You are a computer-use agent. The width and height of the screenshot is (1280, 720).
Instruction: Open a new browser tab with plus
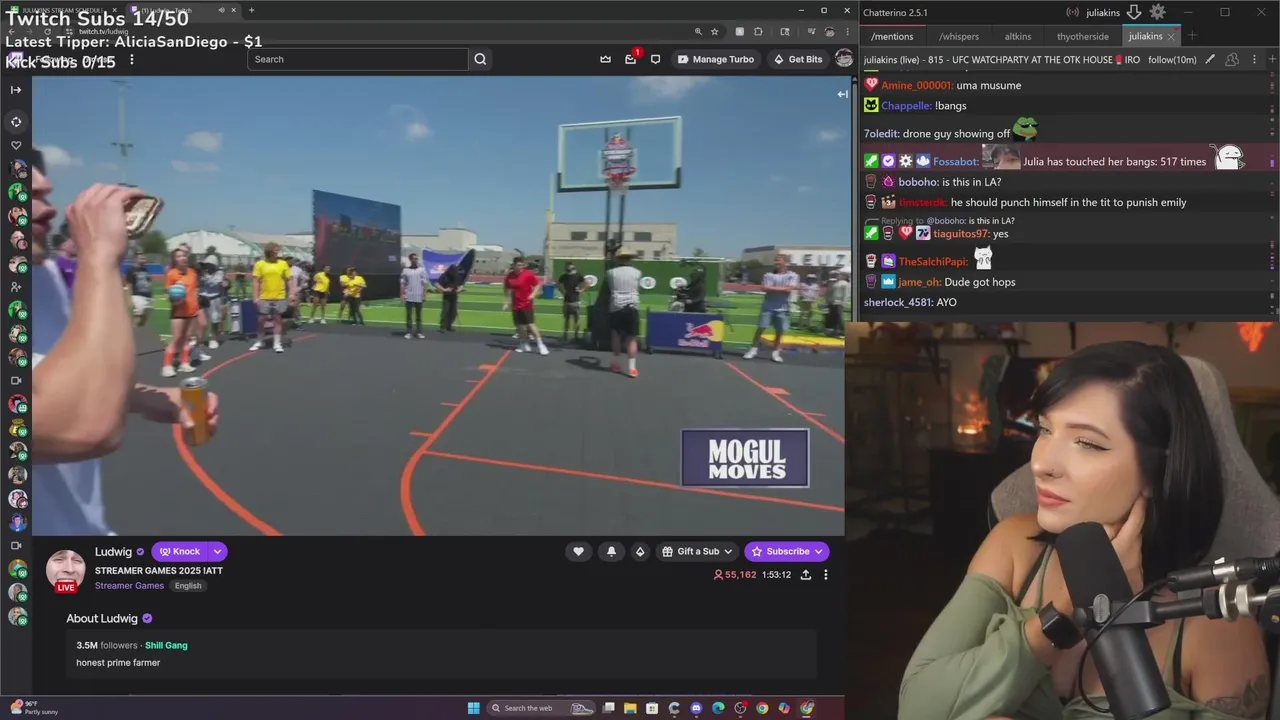pyautogui.click(x=251, y=10)
